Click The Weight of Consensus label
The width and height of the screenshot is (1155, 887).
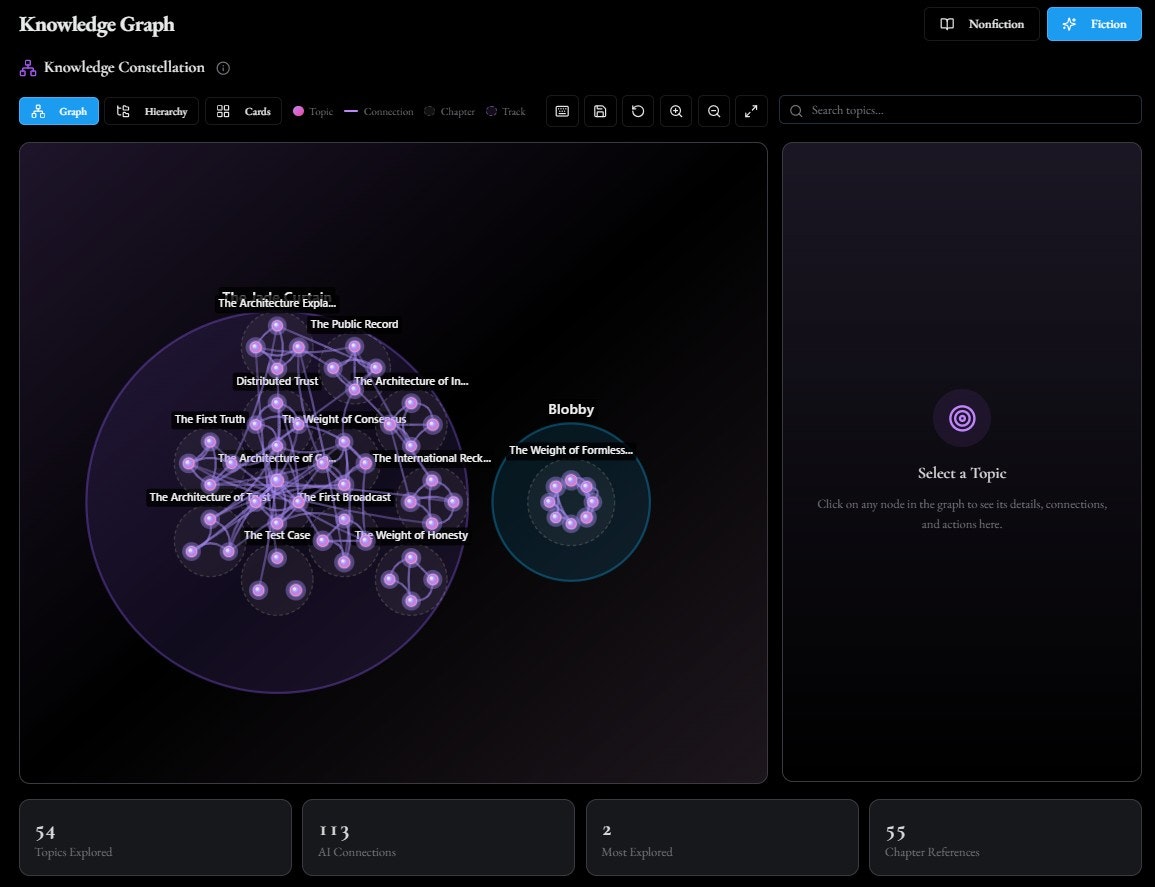point(344,419)
